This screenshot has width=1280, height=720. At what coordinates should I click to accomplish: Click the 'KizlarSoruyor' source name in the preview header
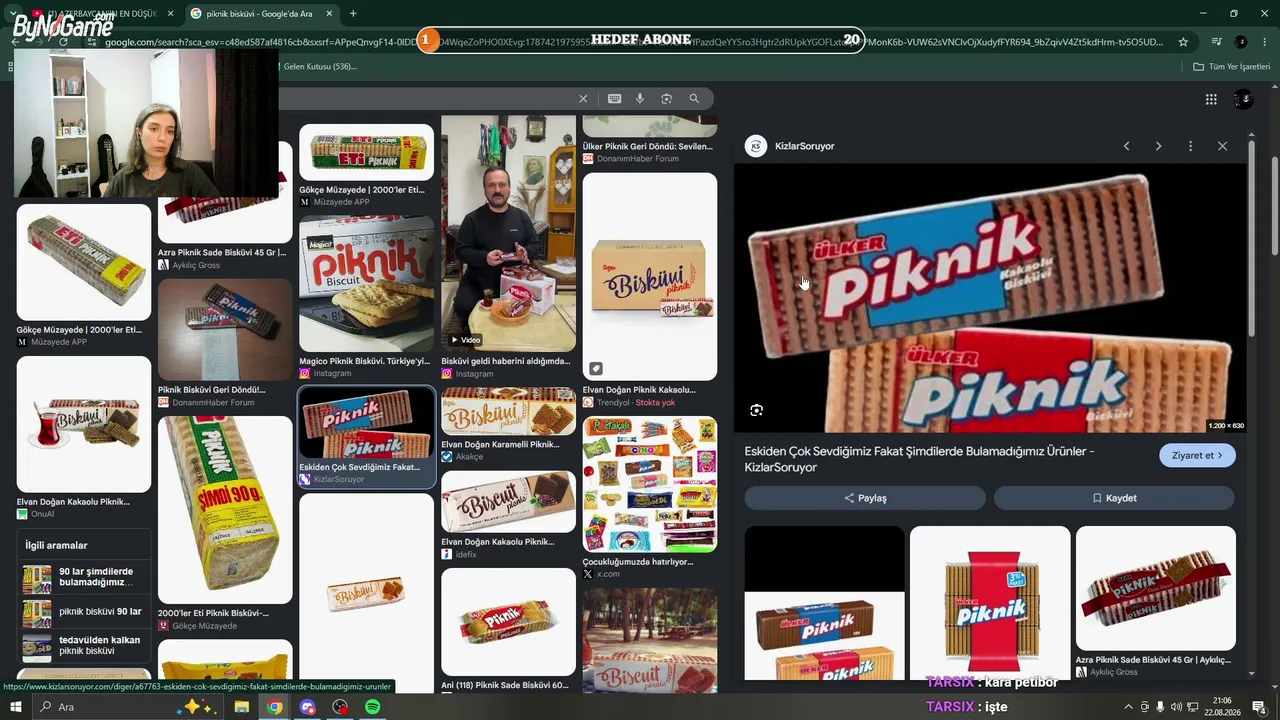coord(804,146)
